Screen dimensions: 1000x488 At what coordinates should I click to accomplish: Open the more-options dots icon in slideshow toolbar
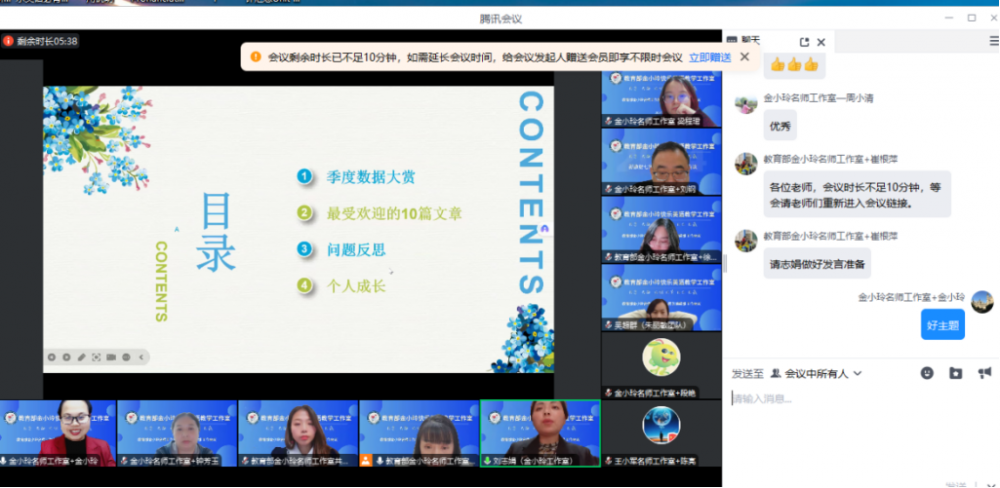(126, 357)
